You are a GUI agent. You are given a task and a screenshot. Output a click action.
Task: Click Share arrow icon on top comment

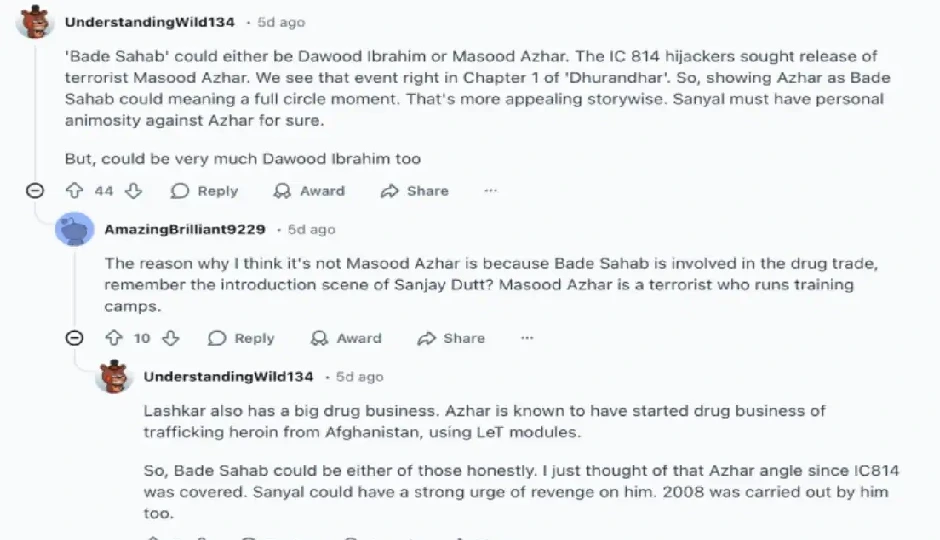point(390,191)
